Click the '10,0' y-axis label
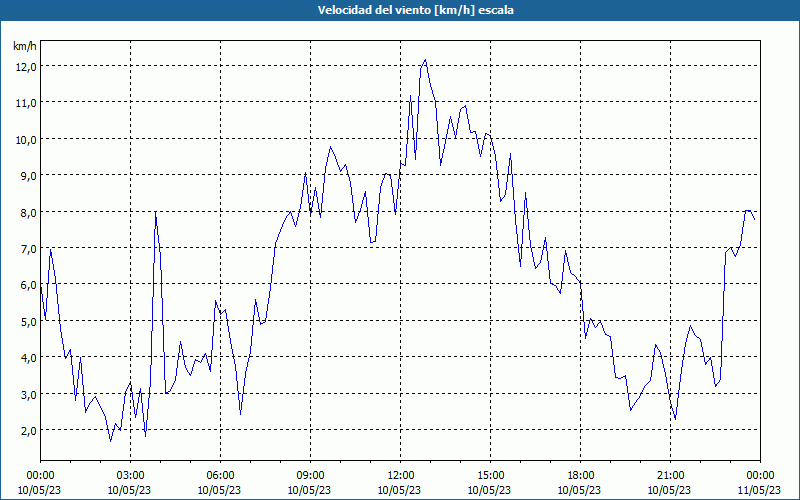 point(27,139)
